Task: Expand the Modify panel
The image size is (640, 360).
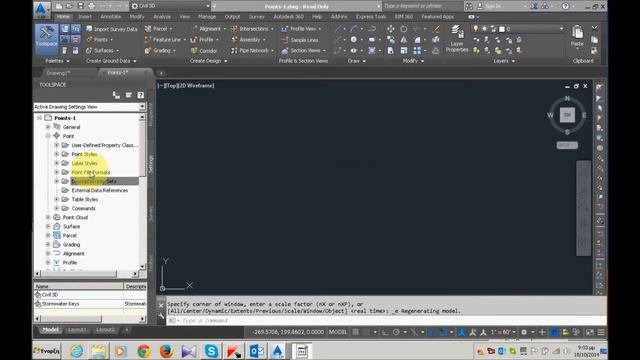Action: (413, 61)
